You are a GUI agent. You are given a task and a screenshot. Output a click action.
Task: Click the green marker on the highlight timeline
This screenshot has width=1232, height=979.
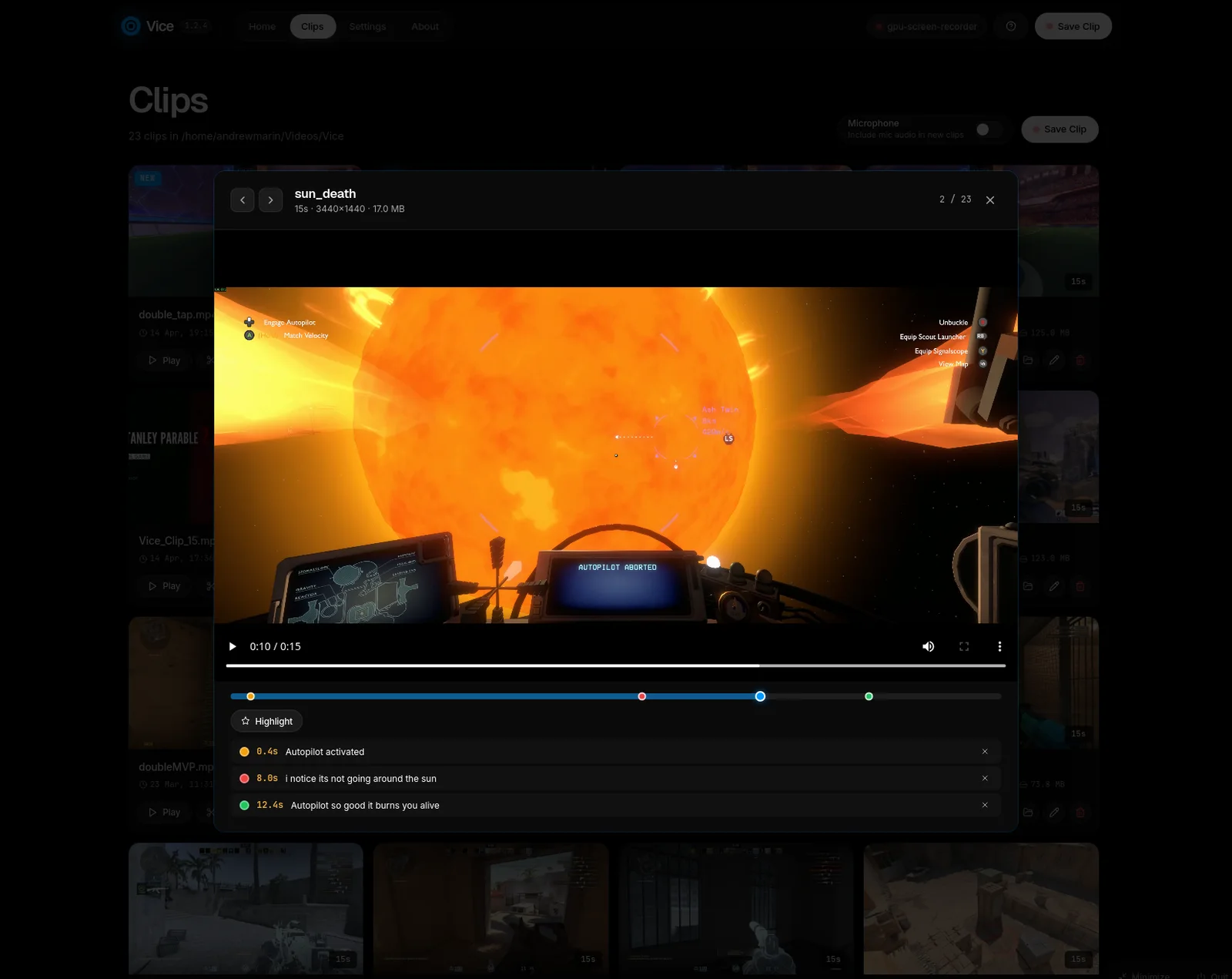[x=869, y=696]
